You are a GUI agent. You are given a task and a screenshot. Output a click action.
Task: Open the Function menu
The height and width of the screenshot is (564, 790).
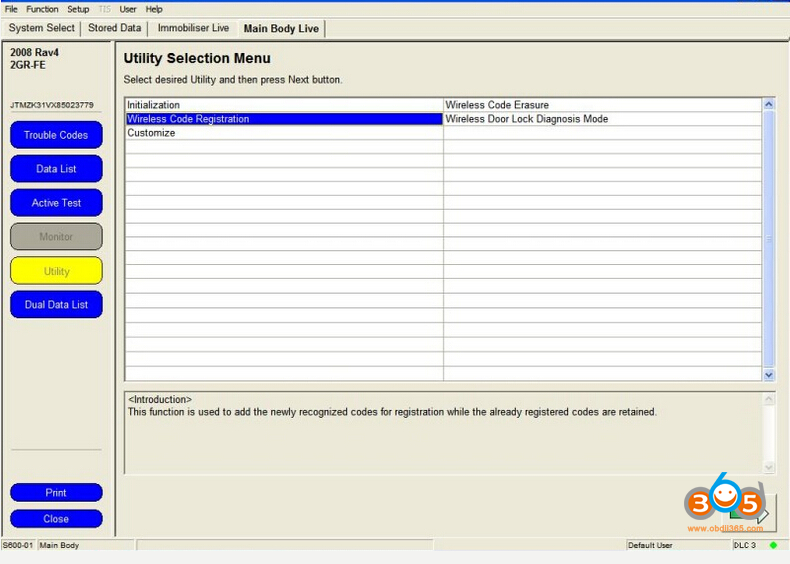pos(42,9)
